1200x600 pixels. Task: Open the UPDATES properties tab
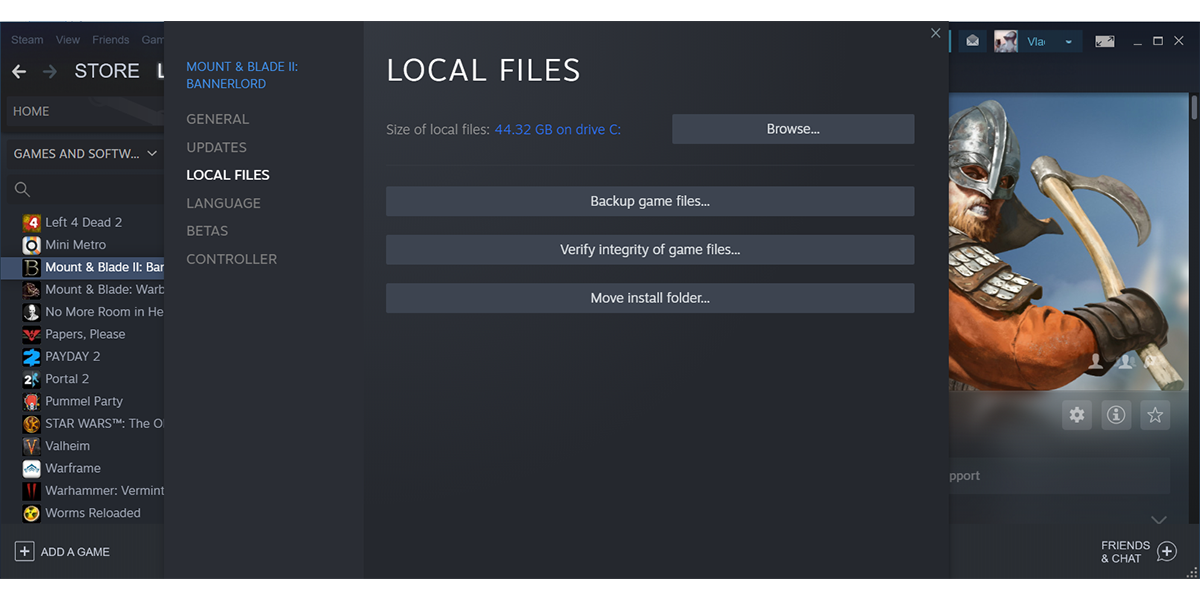click(216, 147)
